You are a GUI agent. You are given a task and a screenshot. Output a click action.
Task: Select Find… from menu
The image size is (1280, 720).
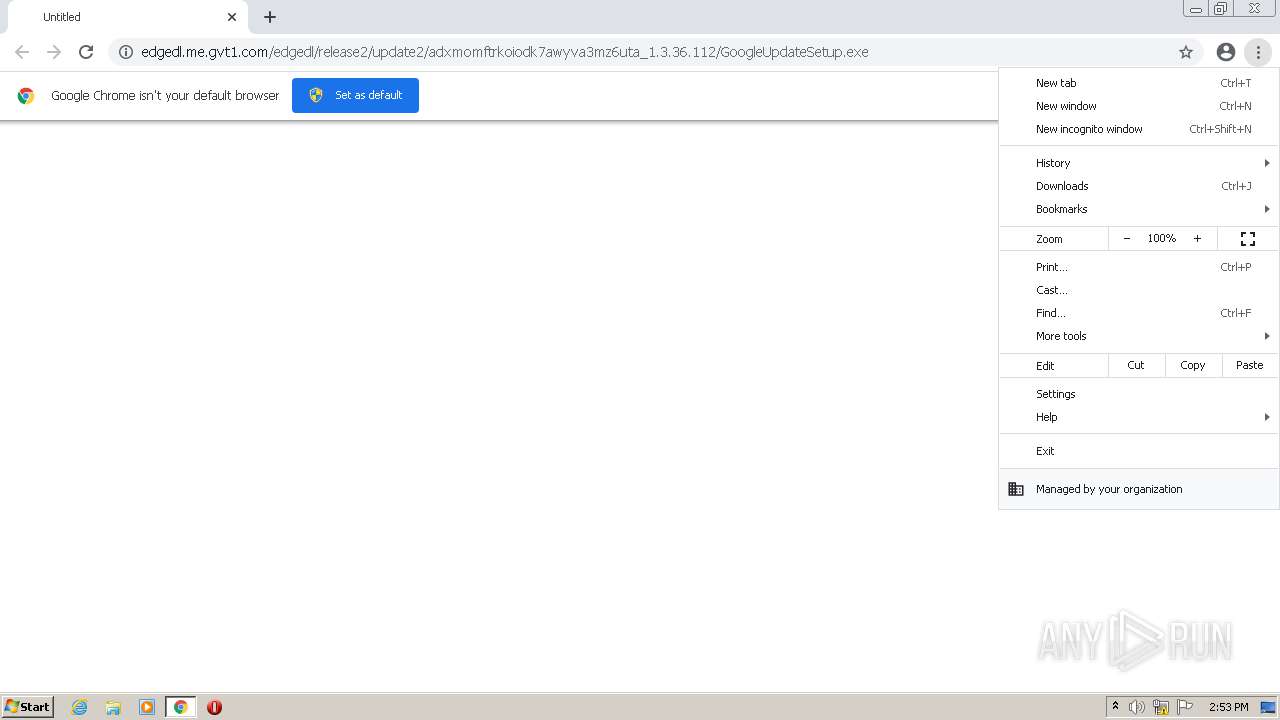[x=1139, y=313]
